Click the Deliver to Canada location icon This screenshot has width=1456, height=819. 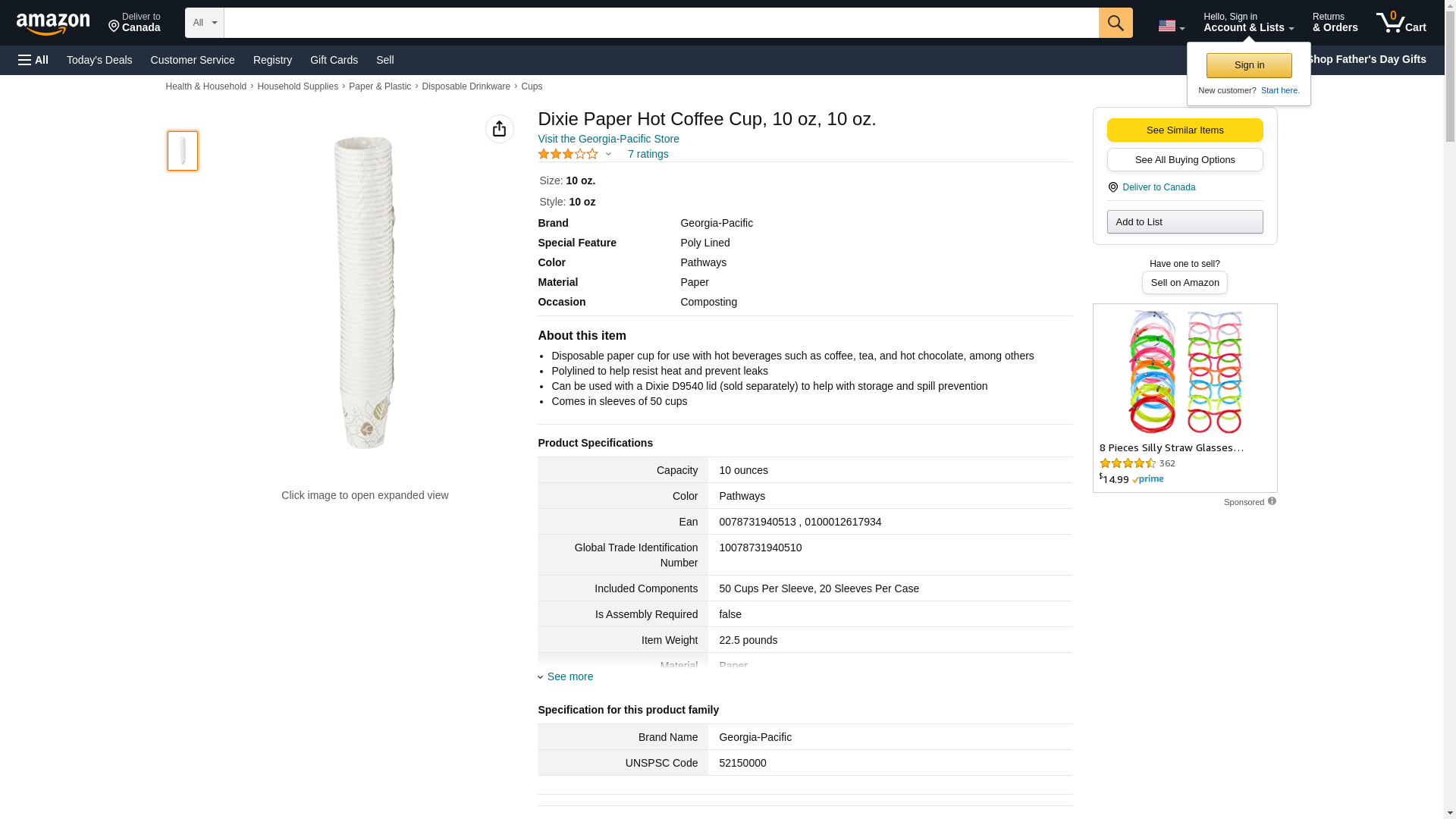[1113, 187]
